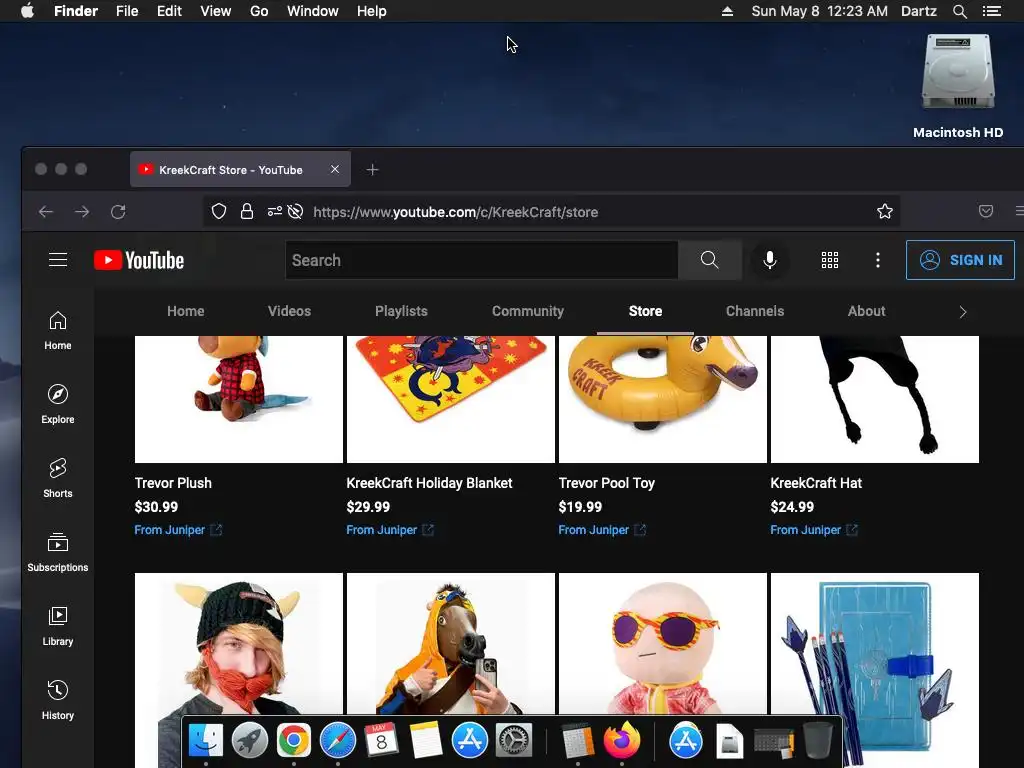
Task: Select the KreekCraft Store - YouTube tab
Action: (x=240, y=169)
